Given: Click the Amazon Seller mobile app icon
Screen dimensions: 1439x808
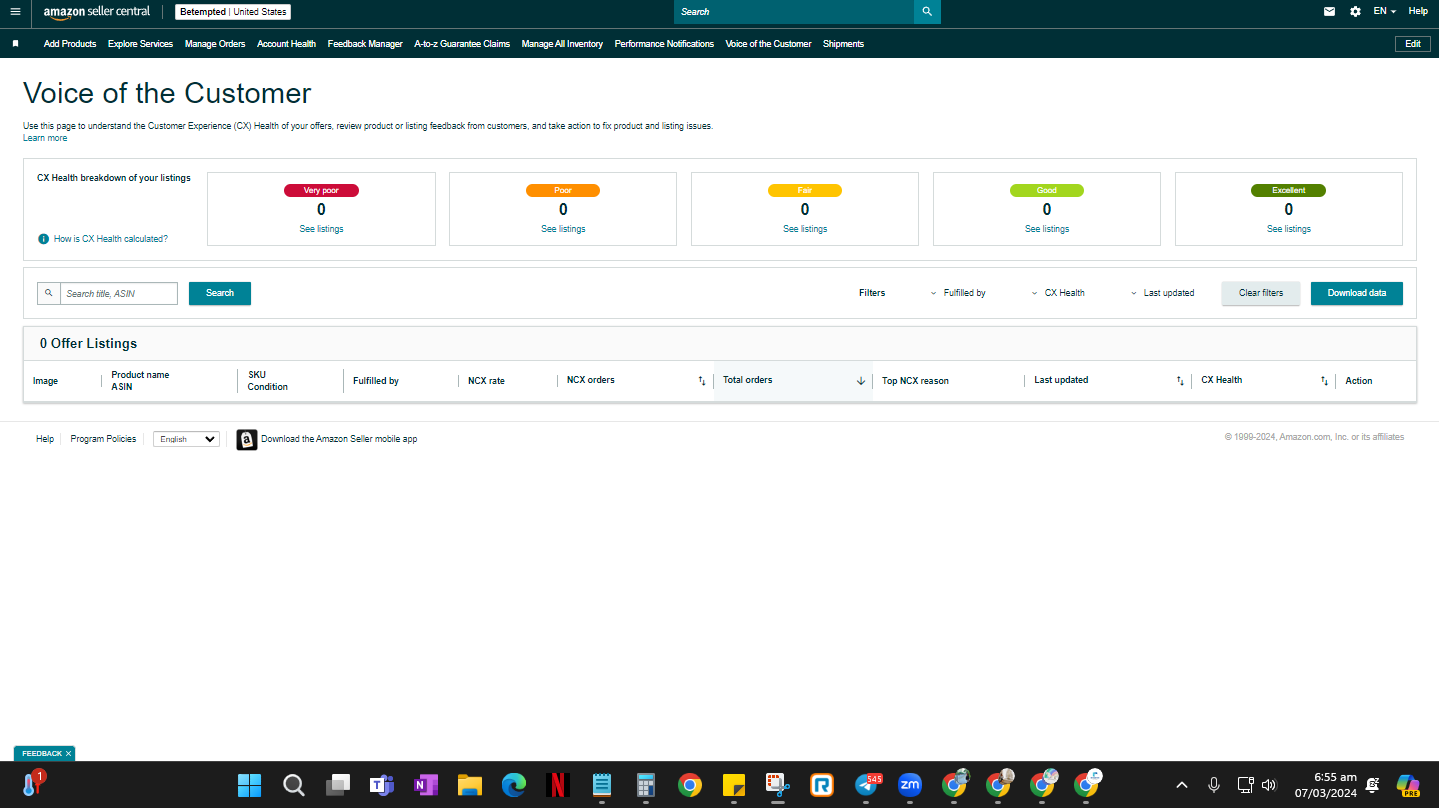Looking at the screenshot, I should (247, 439).
